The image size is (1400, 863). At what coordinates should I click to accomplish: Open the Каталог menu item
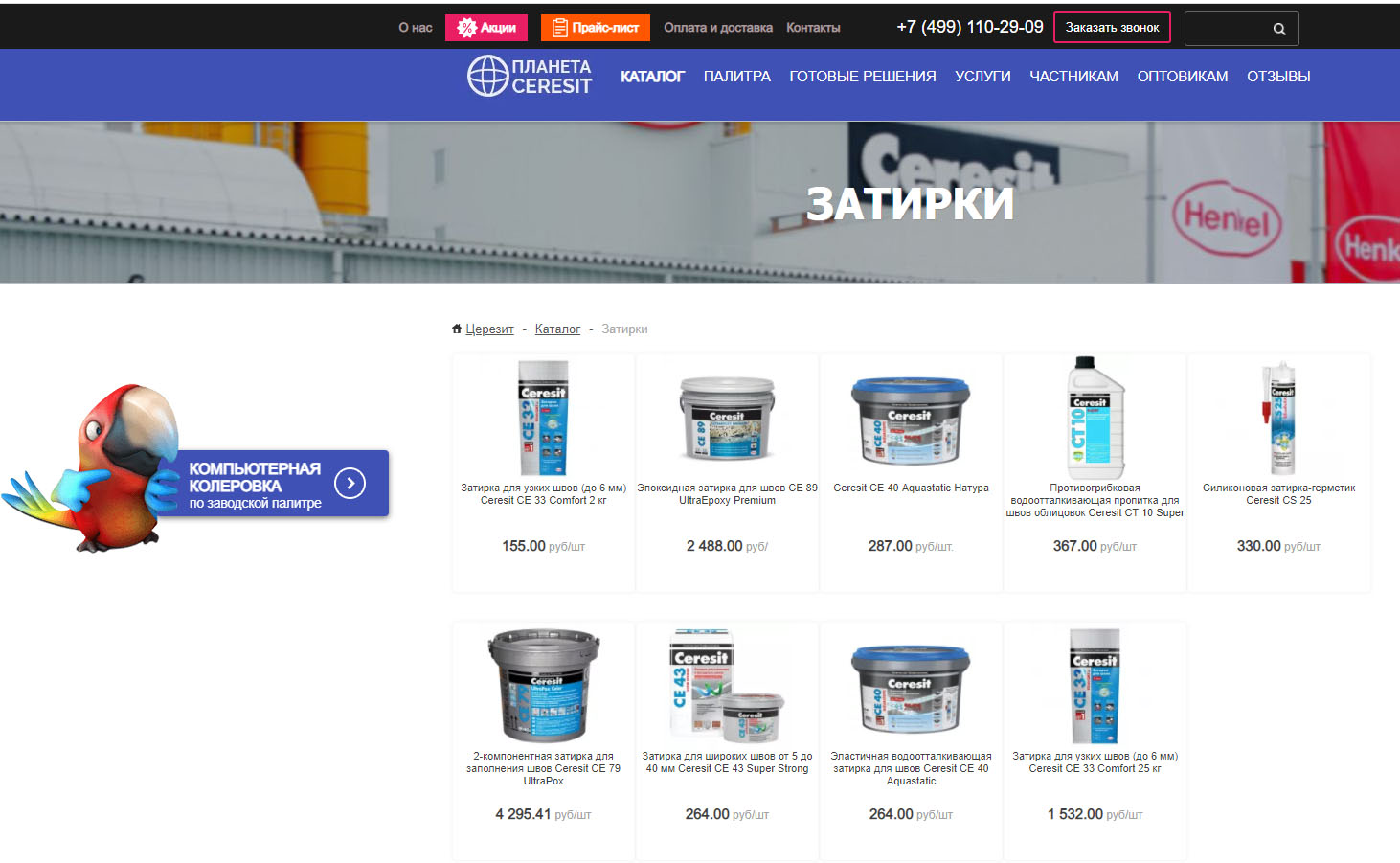pyautogui.click(x=652, y=77)
